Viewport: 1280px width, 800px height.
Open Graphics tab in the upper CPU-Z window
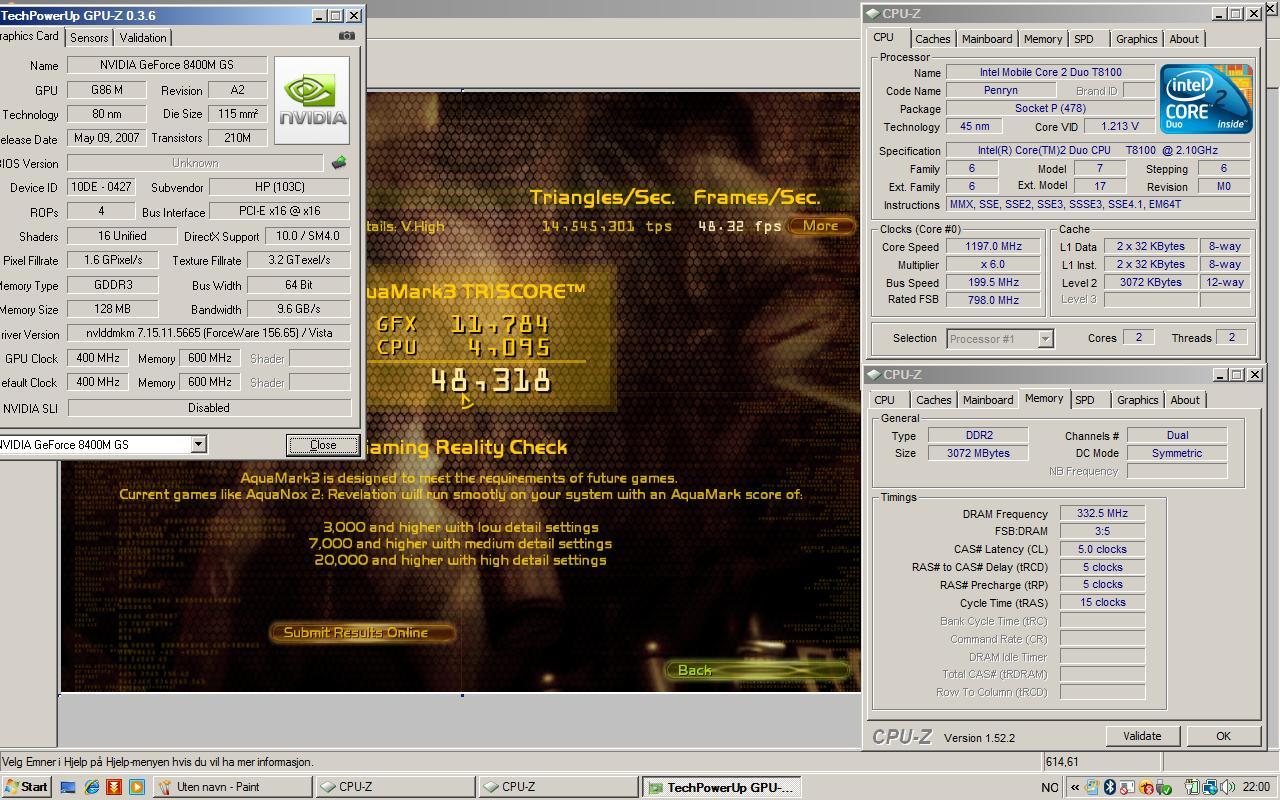pyautogui.click(x=1136, y=39)
